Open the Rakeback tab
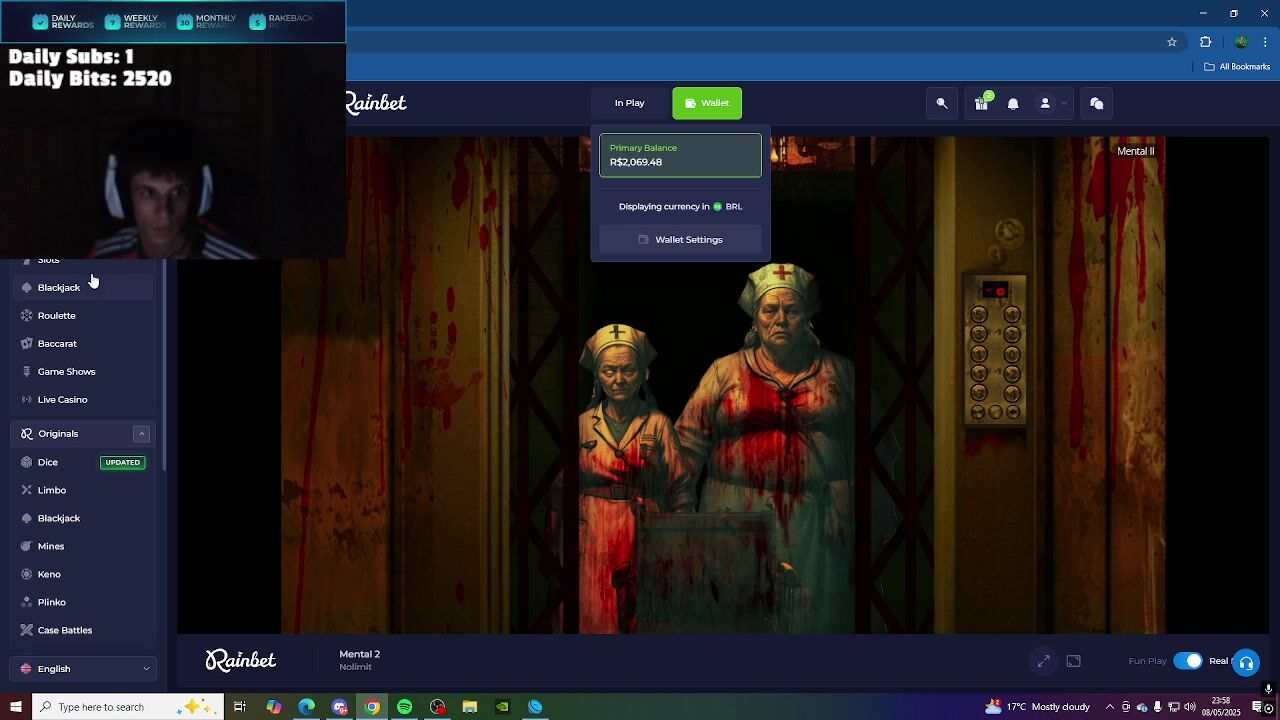The image size is (1280, 720). (x=281, y=21)
